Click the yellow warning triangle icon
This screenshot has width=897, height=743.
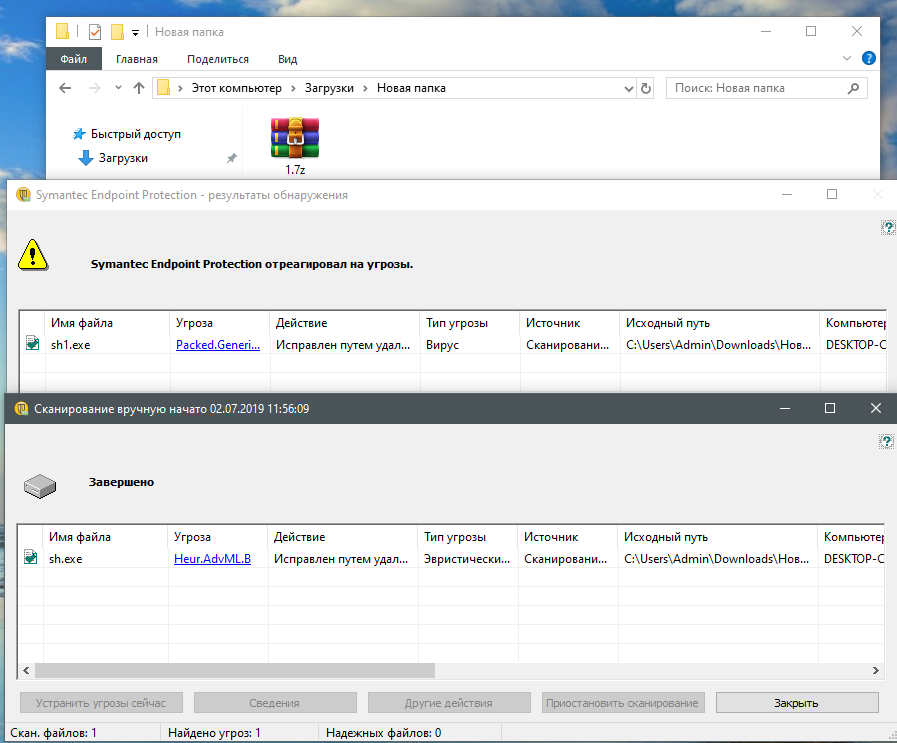click(x=33, y=255)
